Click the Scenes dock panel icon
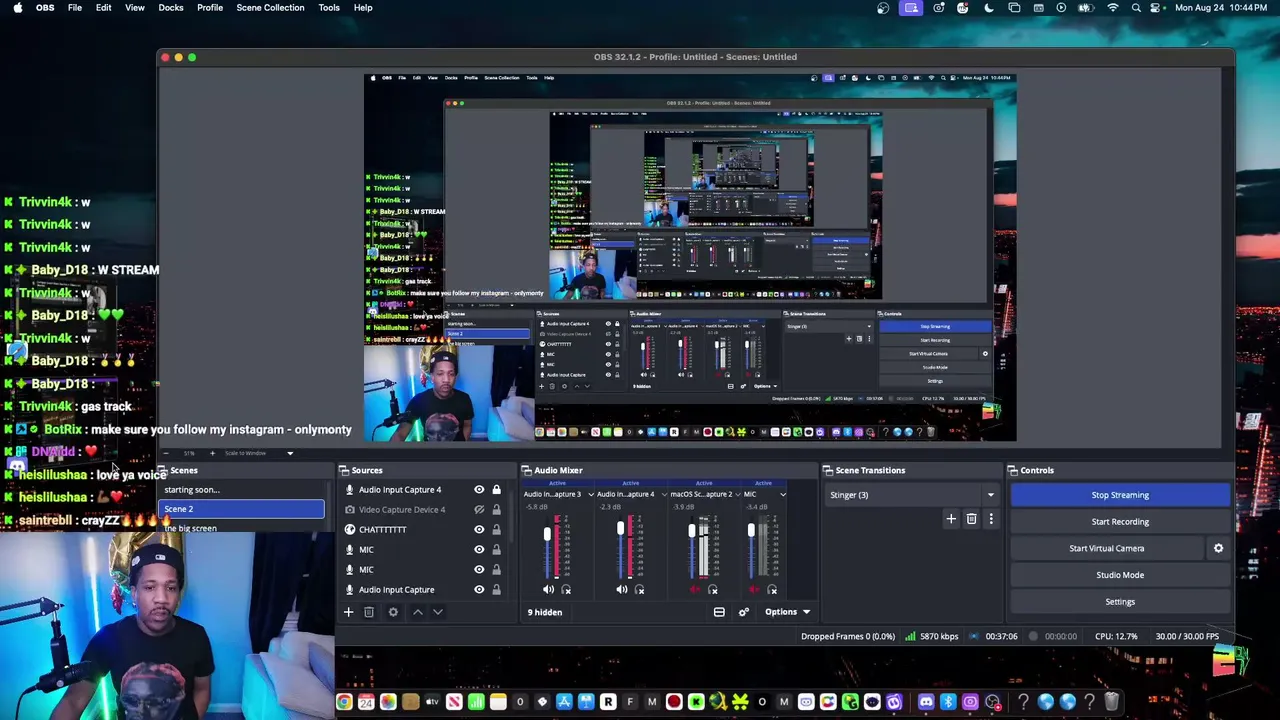 (163, 470)
